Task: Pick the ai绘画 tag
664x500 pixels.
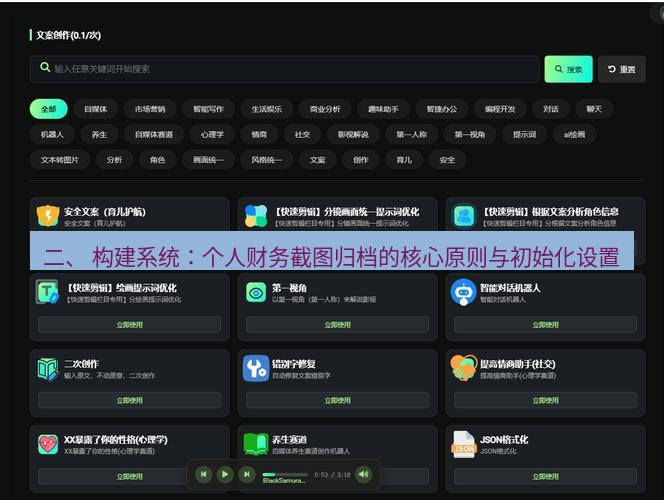Action: point(575,134)
